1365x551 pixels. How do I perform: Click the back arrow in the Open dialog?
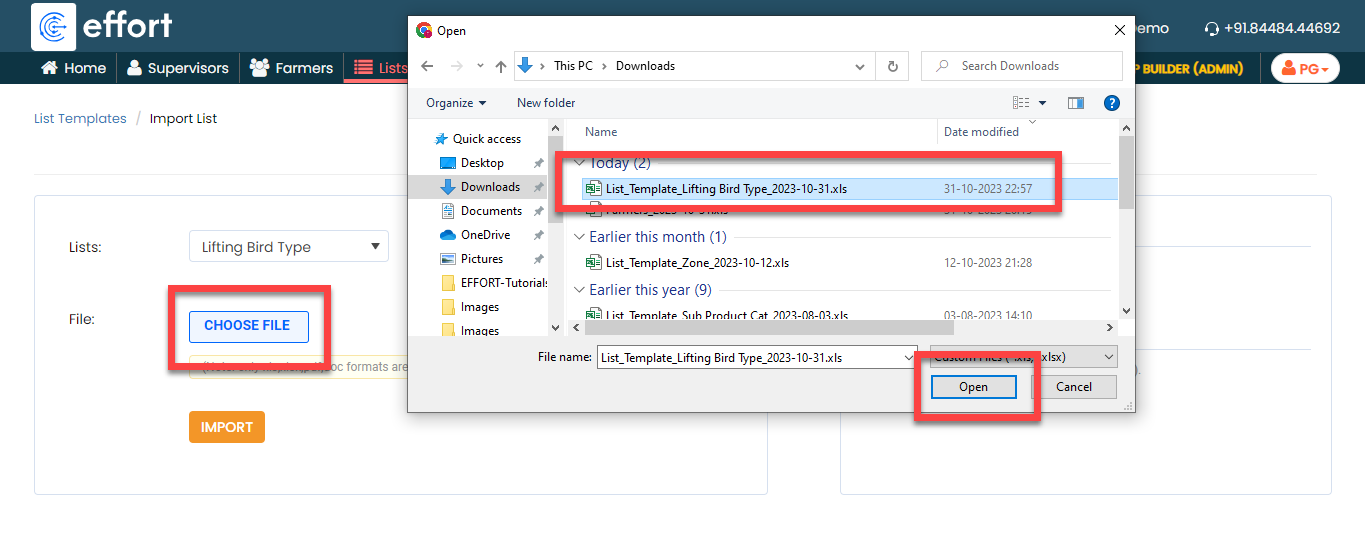[427, 66]
